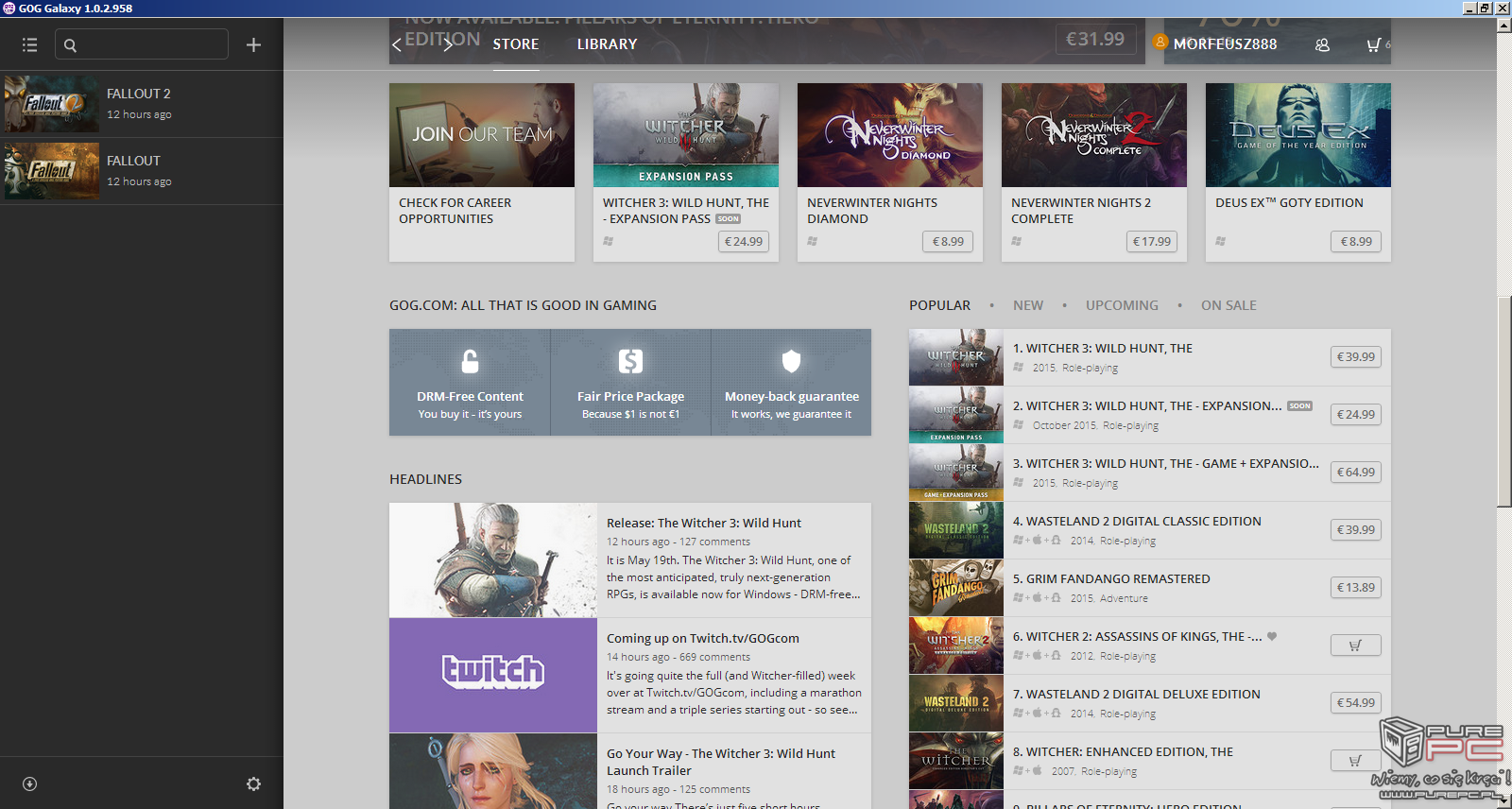Click Fallout 2 cover art thumbnail
The width and height of the screenshot is (1512, 809).
pos(52,104)
